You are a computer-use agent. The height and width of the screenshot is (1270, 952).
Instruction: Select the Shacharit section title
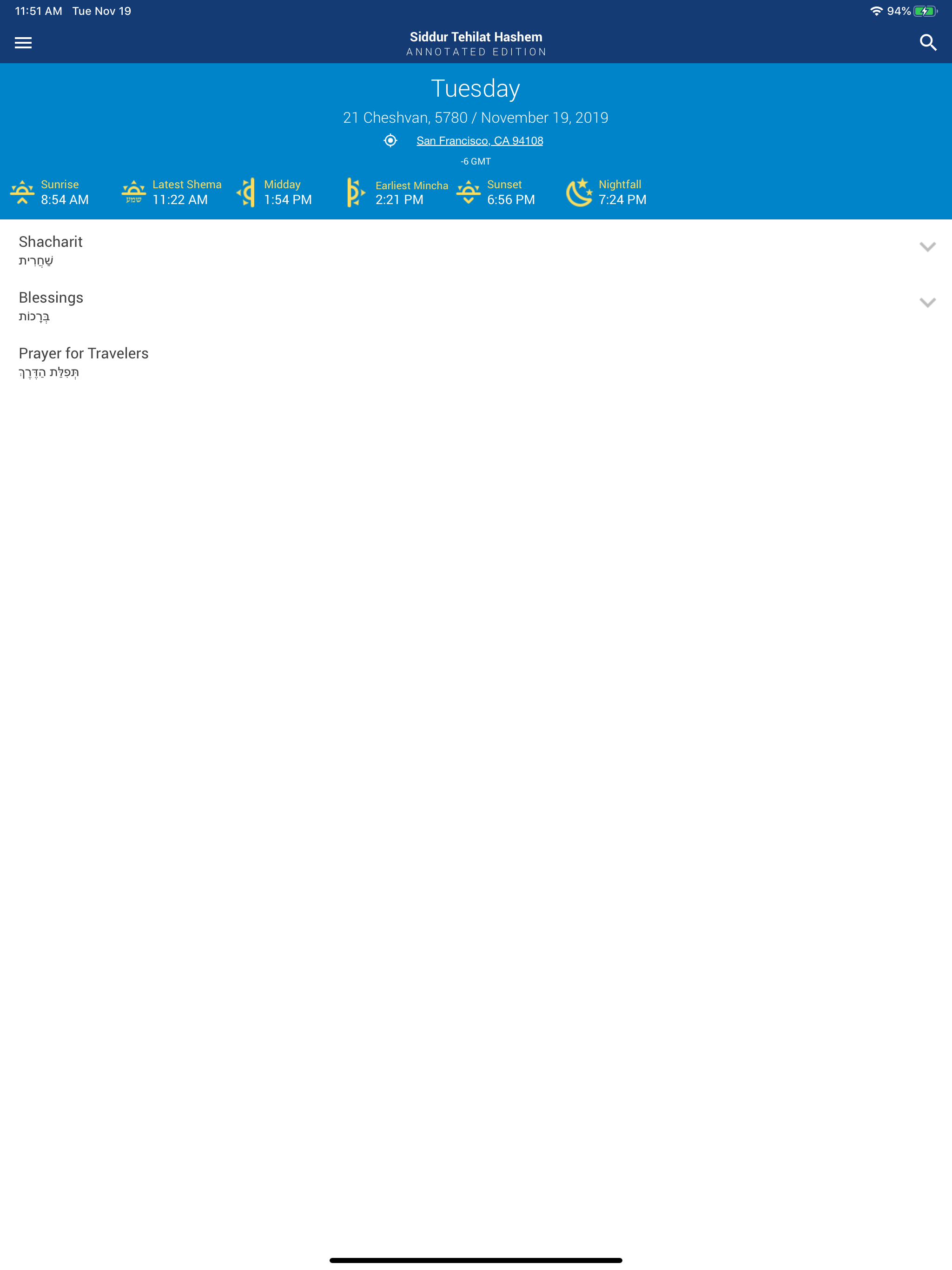point(51,242)
